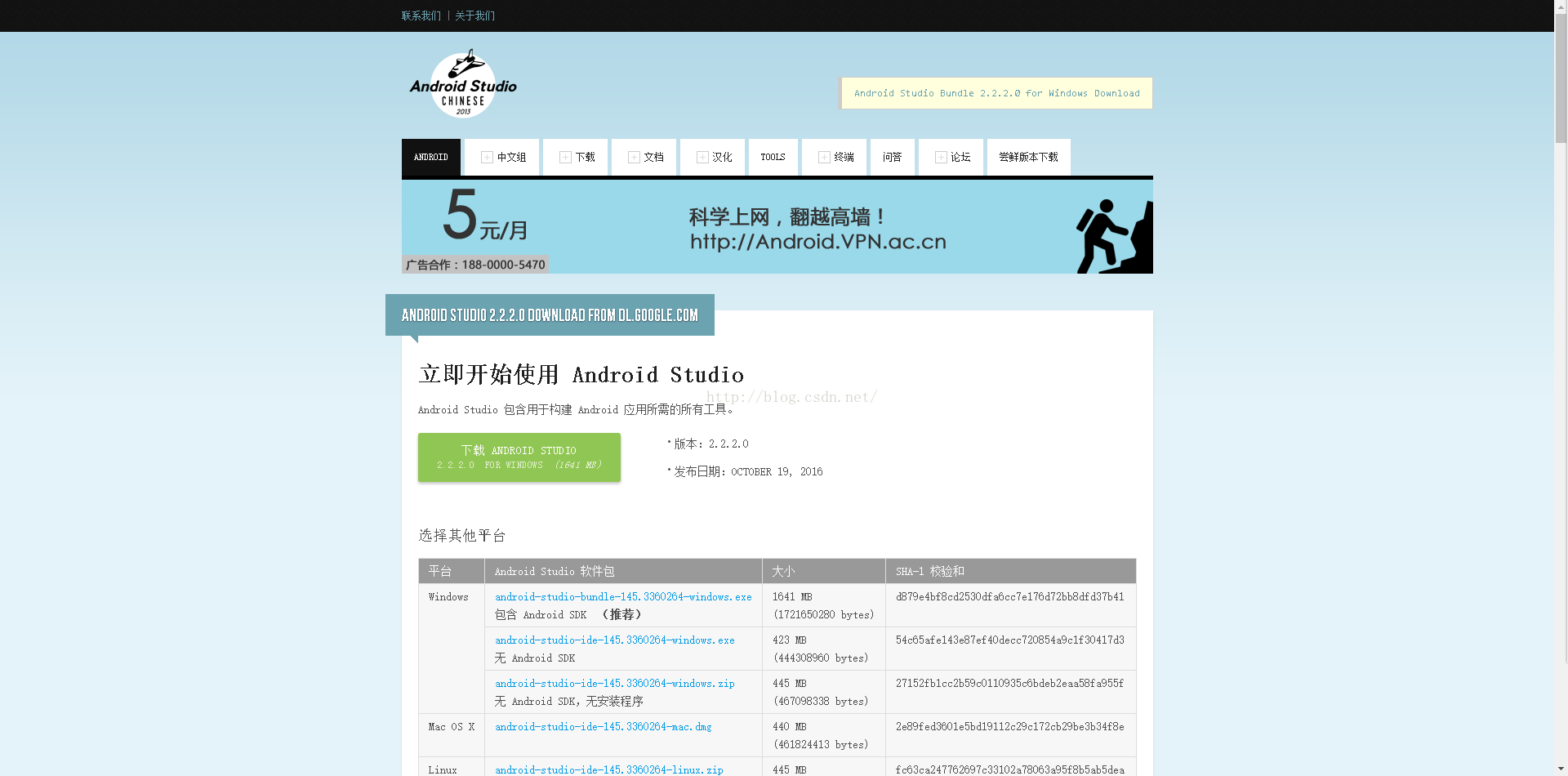Open the 中文组 menu item
1568x776 pixels.
(x=502, y=157)
